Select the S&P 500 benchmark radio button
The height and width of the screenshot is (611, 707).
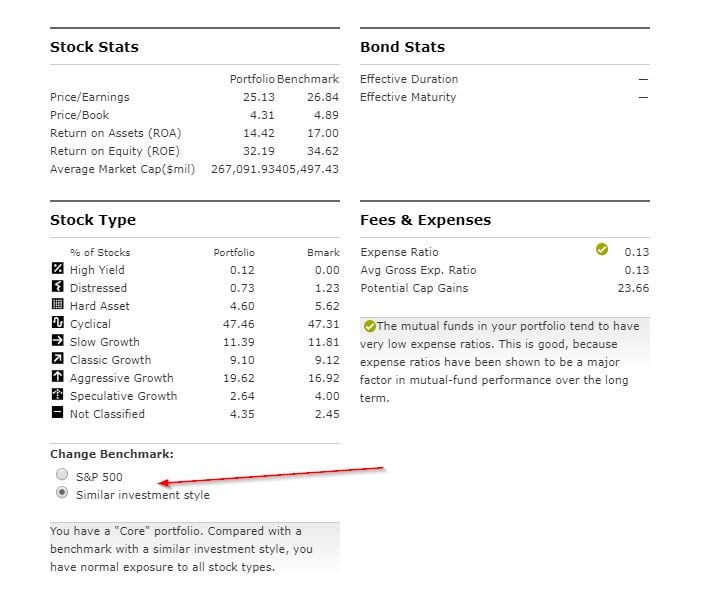click(62, 475)
